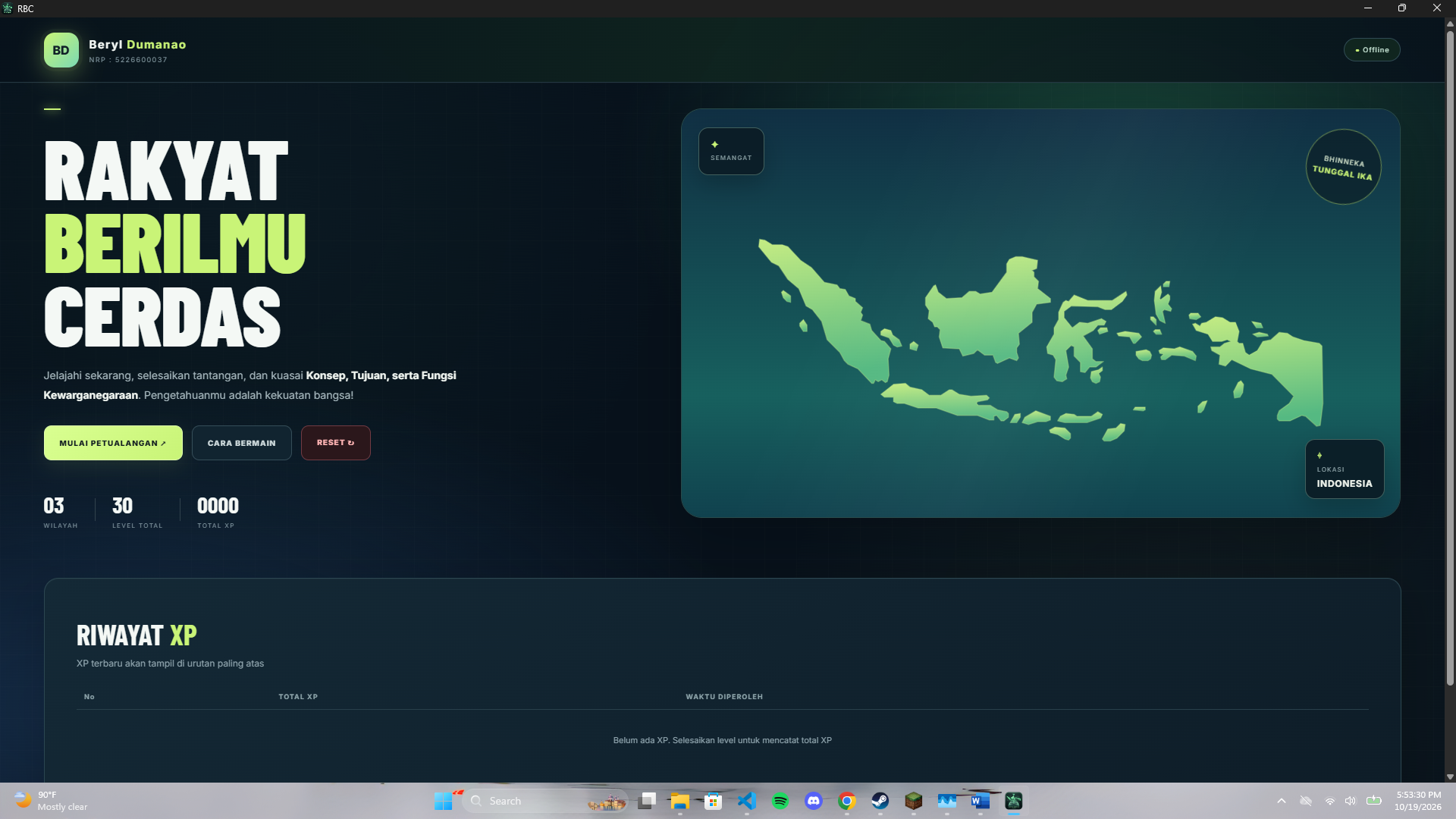This screenshot has height=819, width=1456.
Task: Click the TOTAL XP column header
Action: tap(298, 696)
